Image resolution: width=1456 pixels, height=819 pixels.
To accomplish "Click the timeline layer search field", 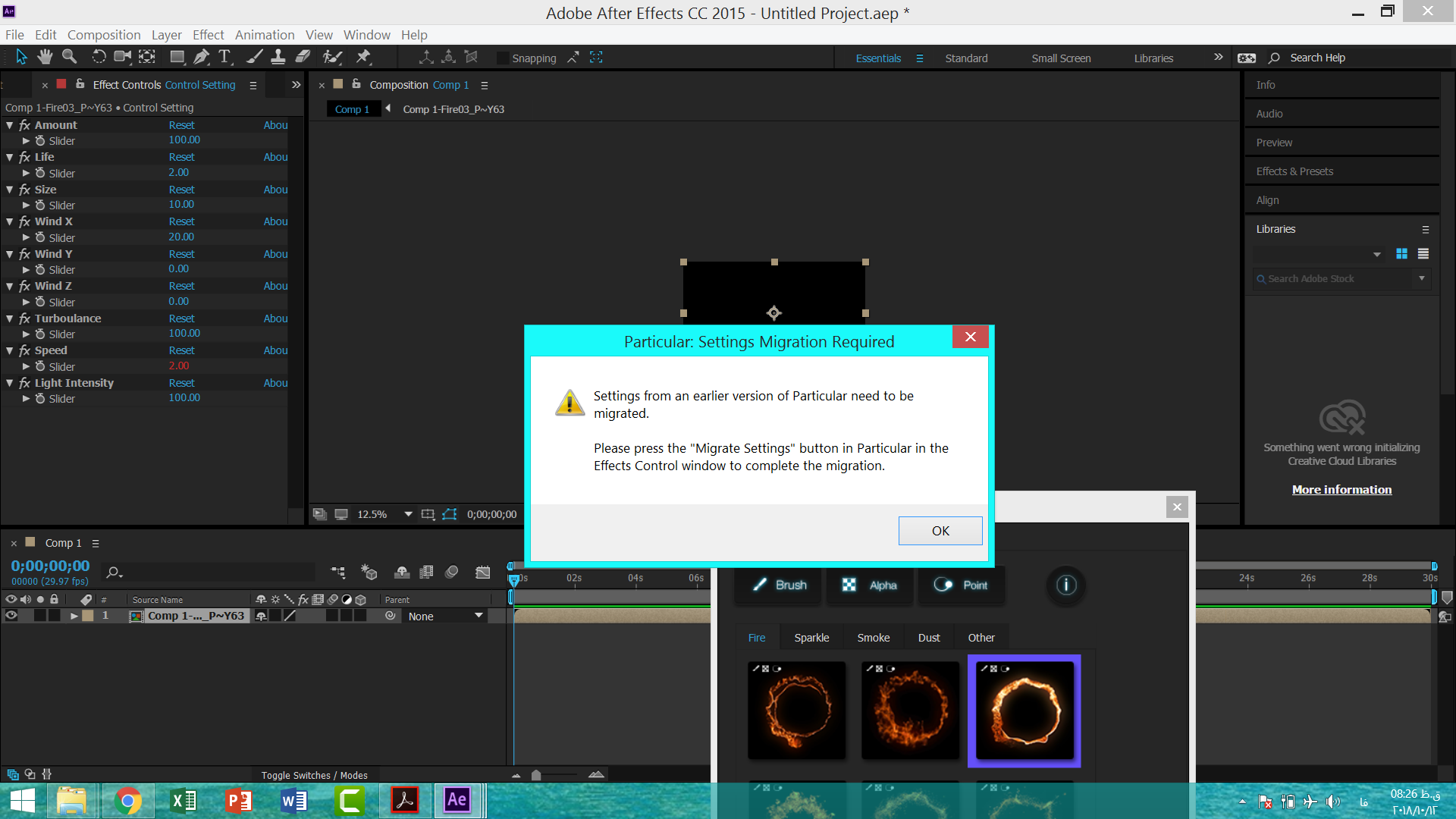I will point(211,572).
